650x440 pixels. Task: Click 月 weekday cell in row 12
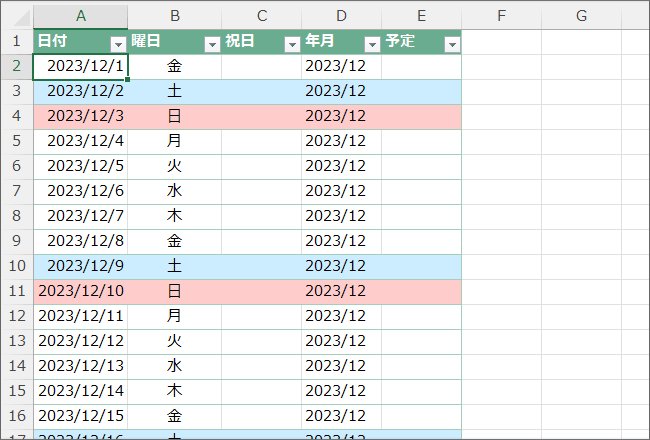coord(175,316)
